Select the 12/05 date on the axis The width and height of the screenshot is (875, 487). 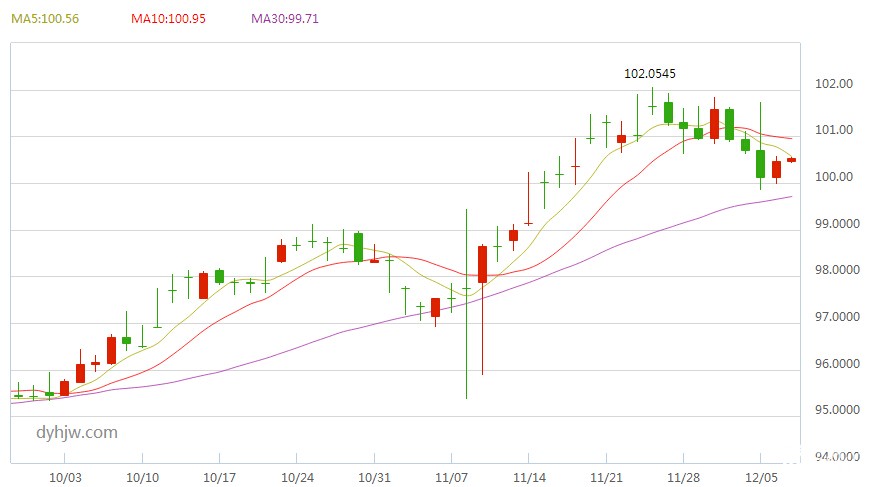(762, 478)
